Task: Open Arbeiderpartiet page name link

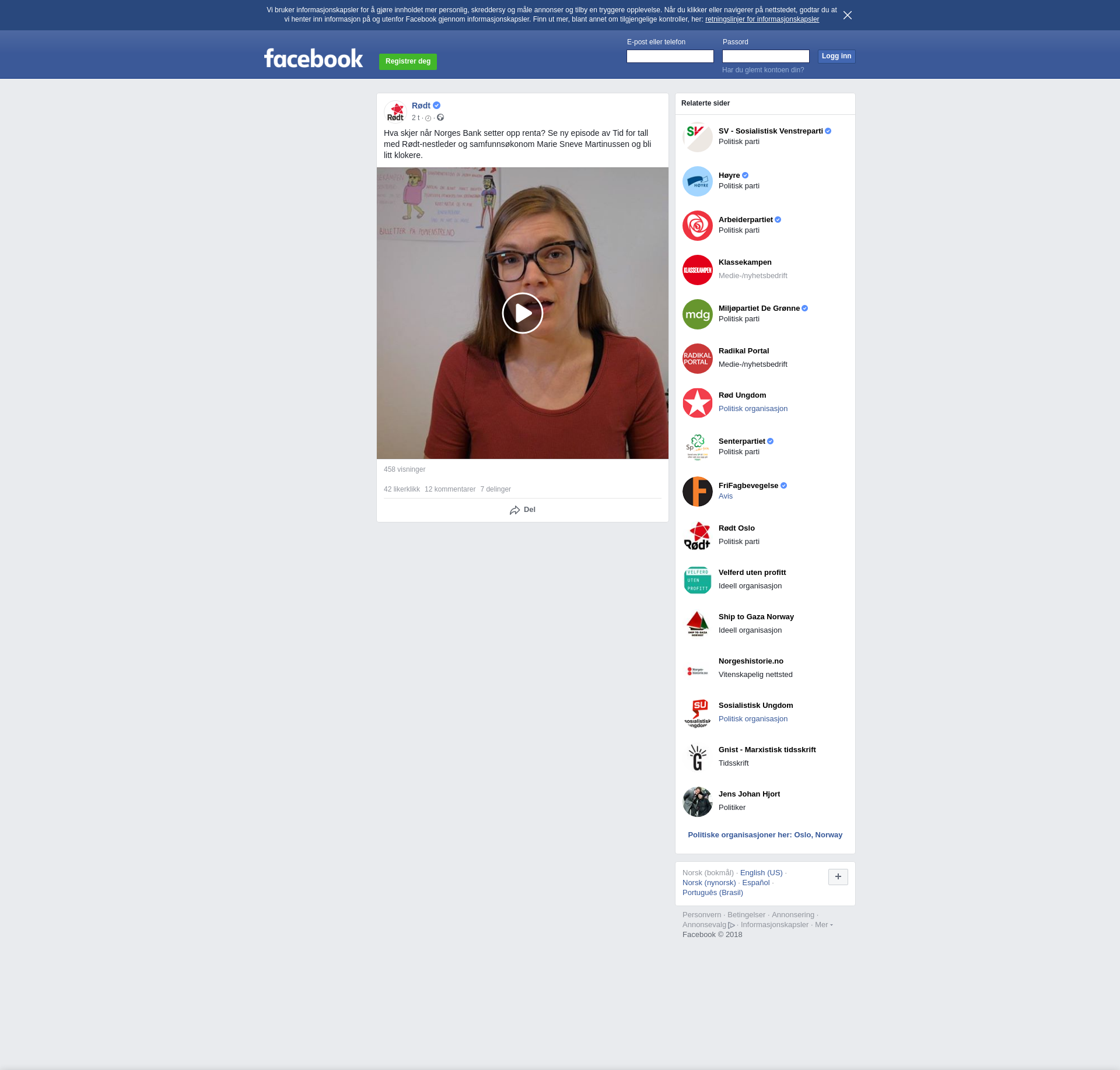Action: tap(745, 220)
